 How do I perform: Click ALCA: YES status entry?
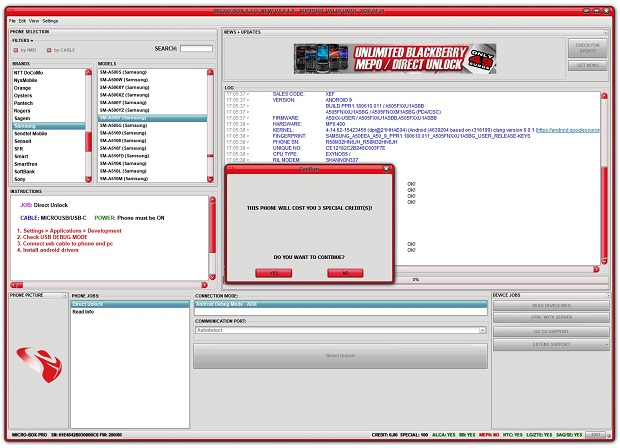click(444, 435)
